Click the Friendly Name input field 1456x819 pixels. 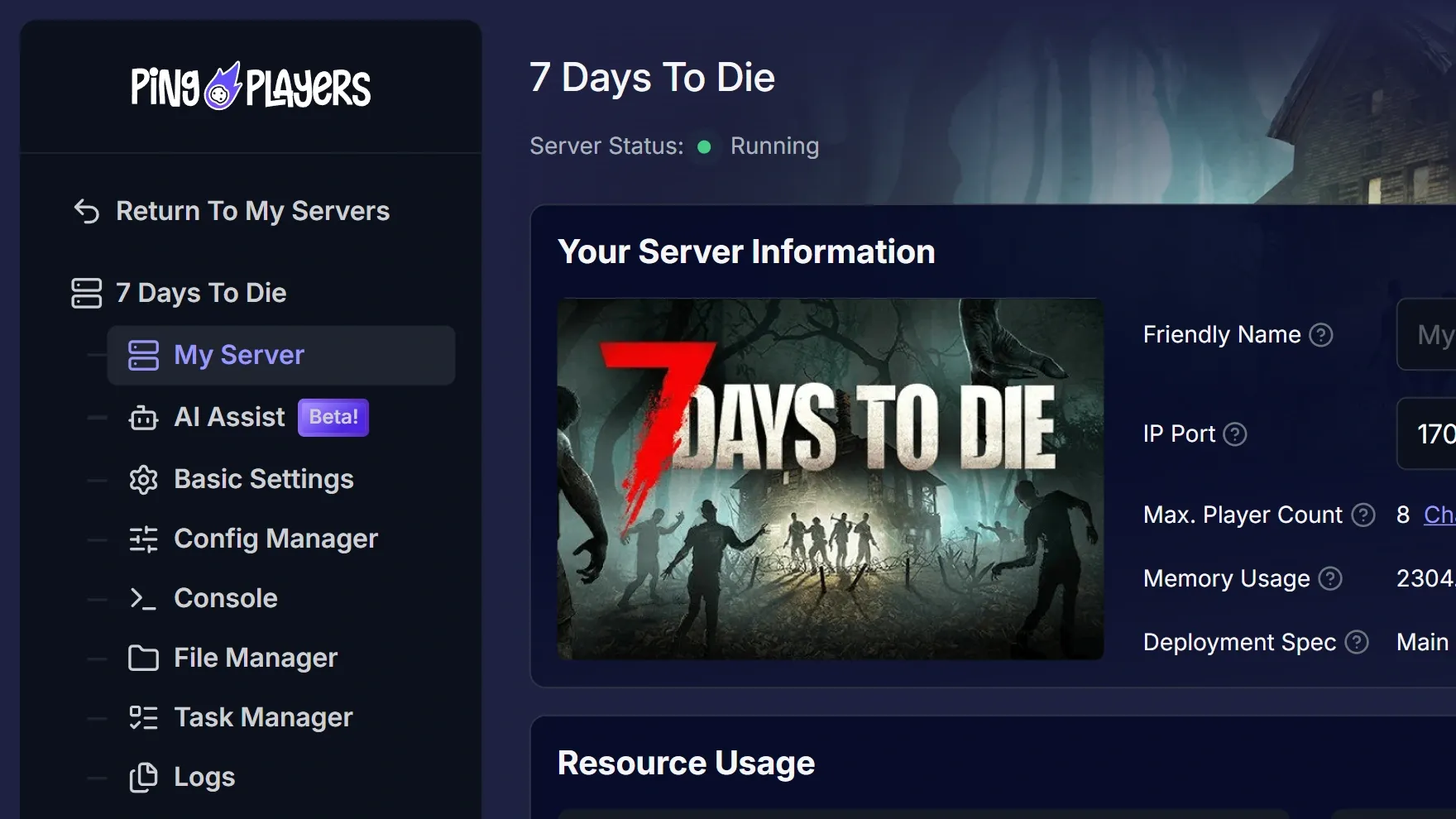pyautogui.click(x=1426, y=334)
